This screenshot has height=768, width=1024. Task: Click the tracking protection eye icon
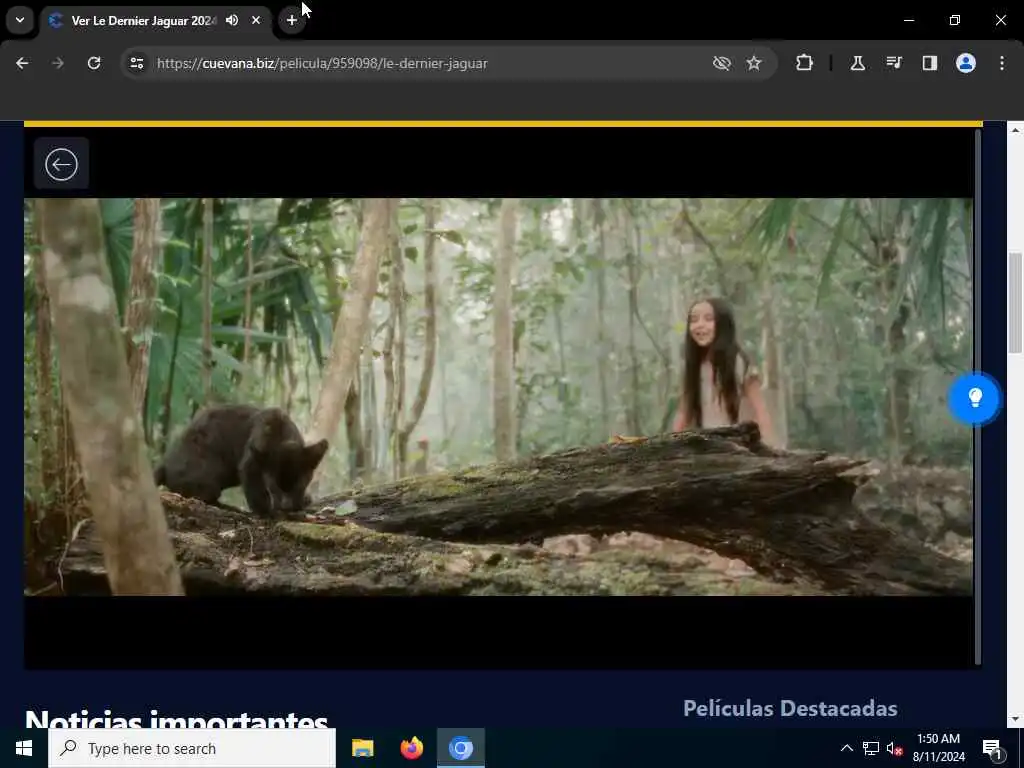click(722, 63)
